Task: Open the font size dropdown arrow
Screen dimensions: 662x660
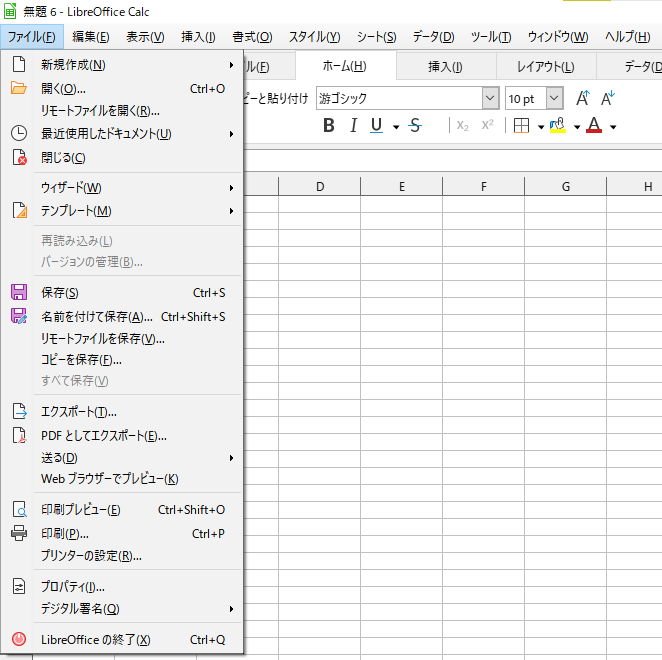Action: point(554,98)
